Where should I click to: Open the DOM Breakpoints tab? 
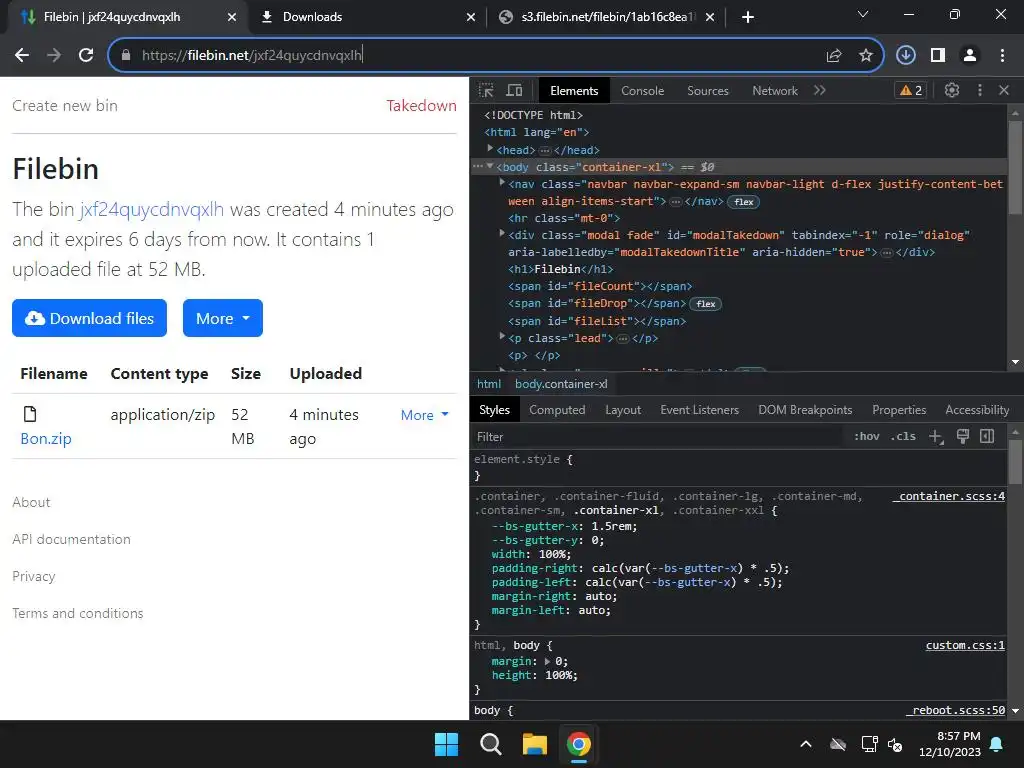tap(805, 409)
